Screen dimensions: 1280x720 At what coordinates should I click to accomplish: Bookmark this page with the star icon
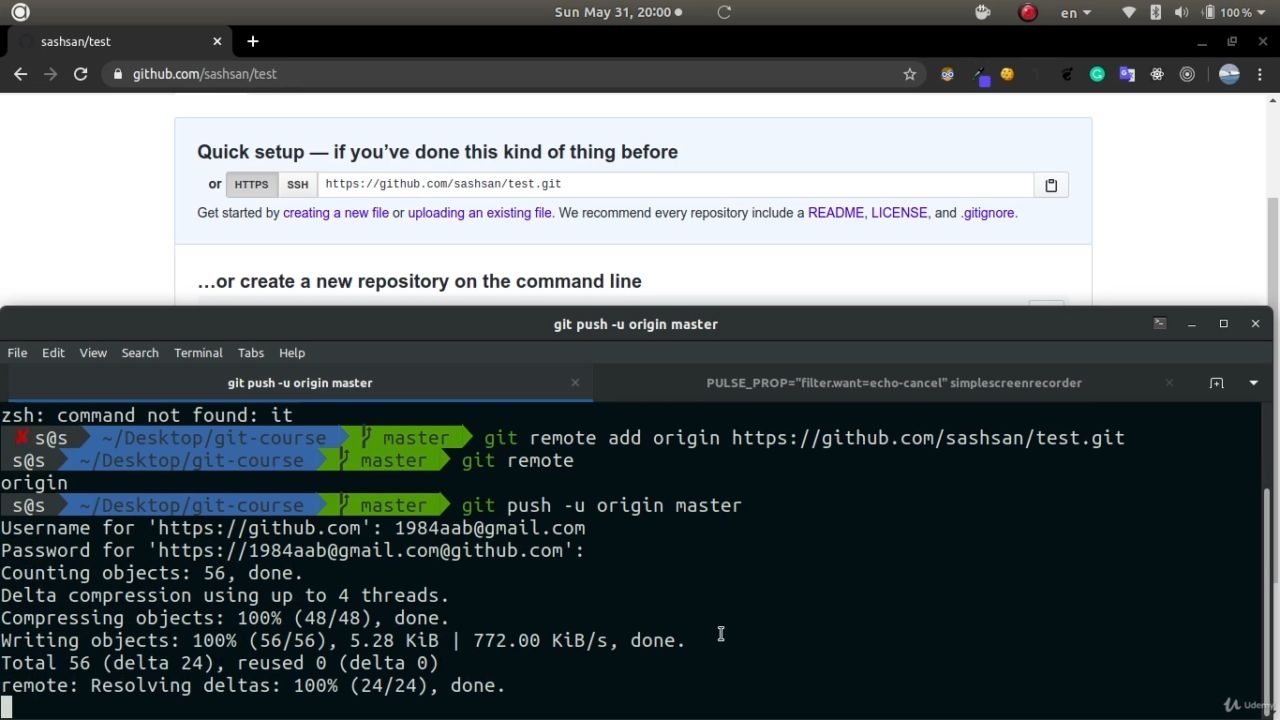click(x=910, y=74)
